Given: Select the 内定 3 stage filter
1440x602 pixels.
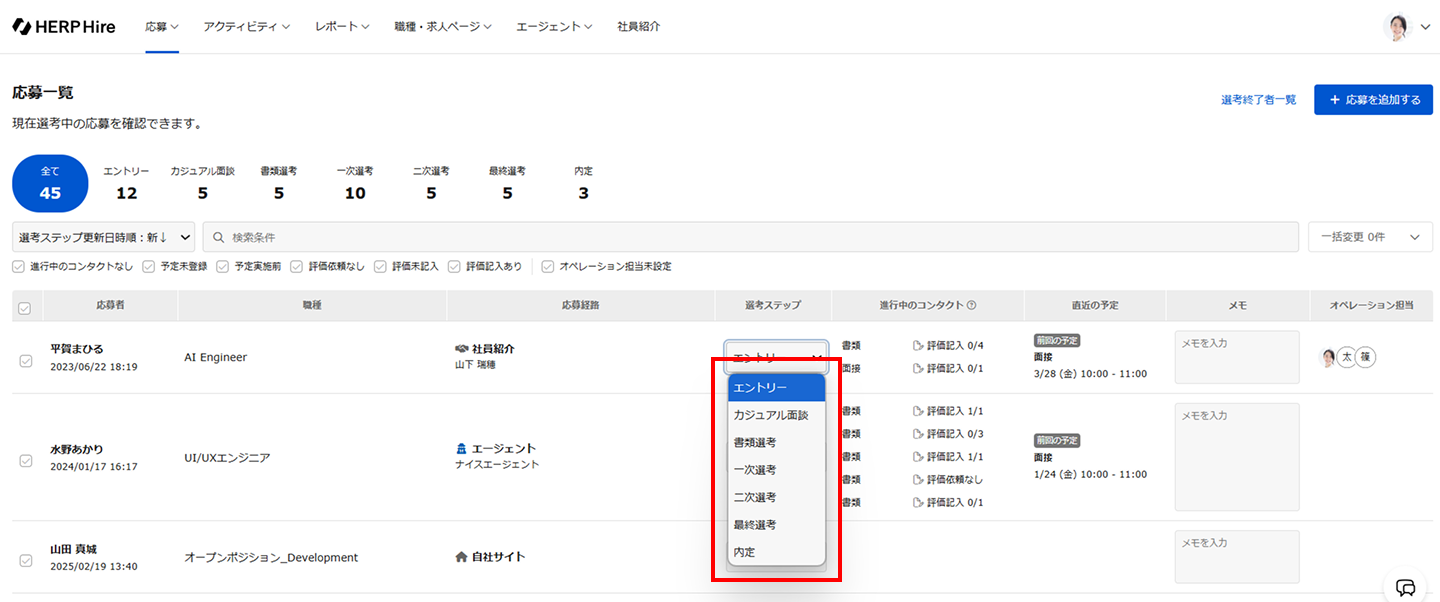Looking at the screenshot, I should click(583, 184).
